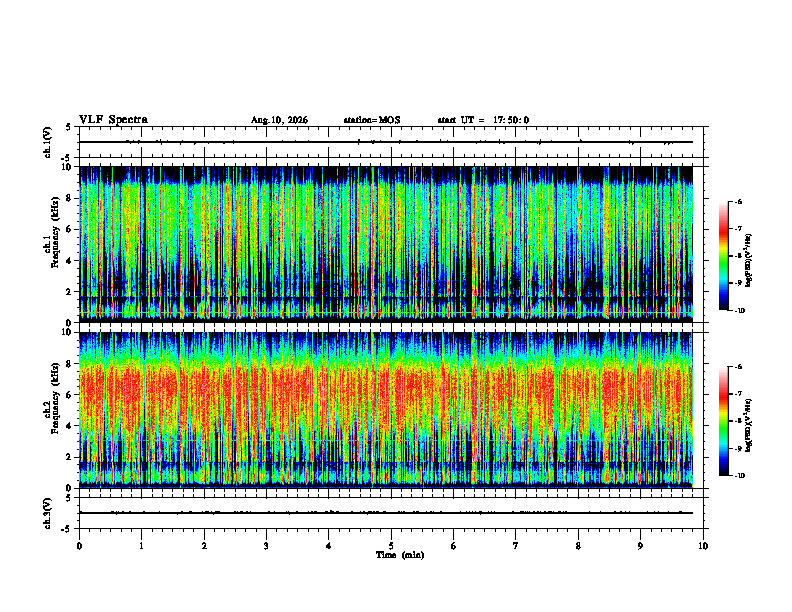Image resolution: width=792 pixels, height=612 pixels.
Task: Click the ch.2 spectrogram color bar
Action: coord(723,421)
